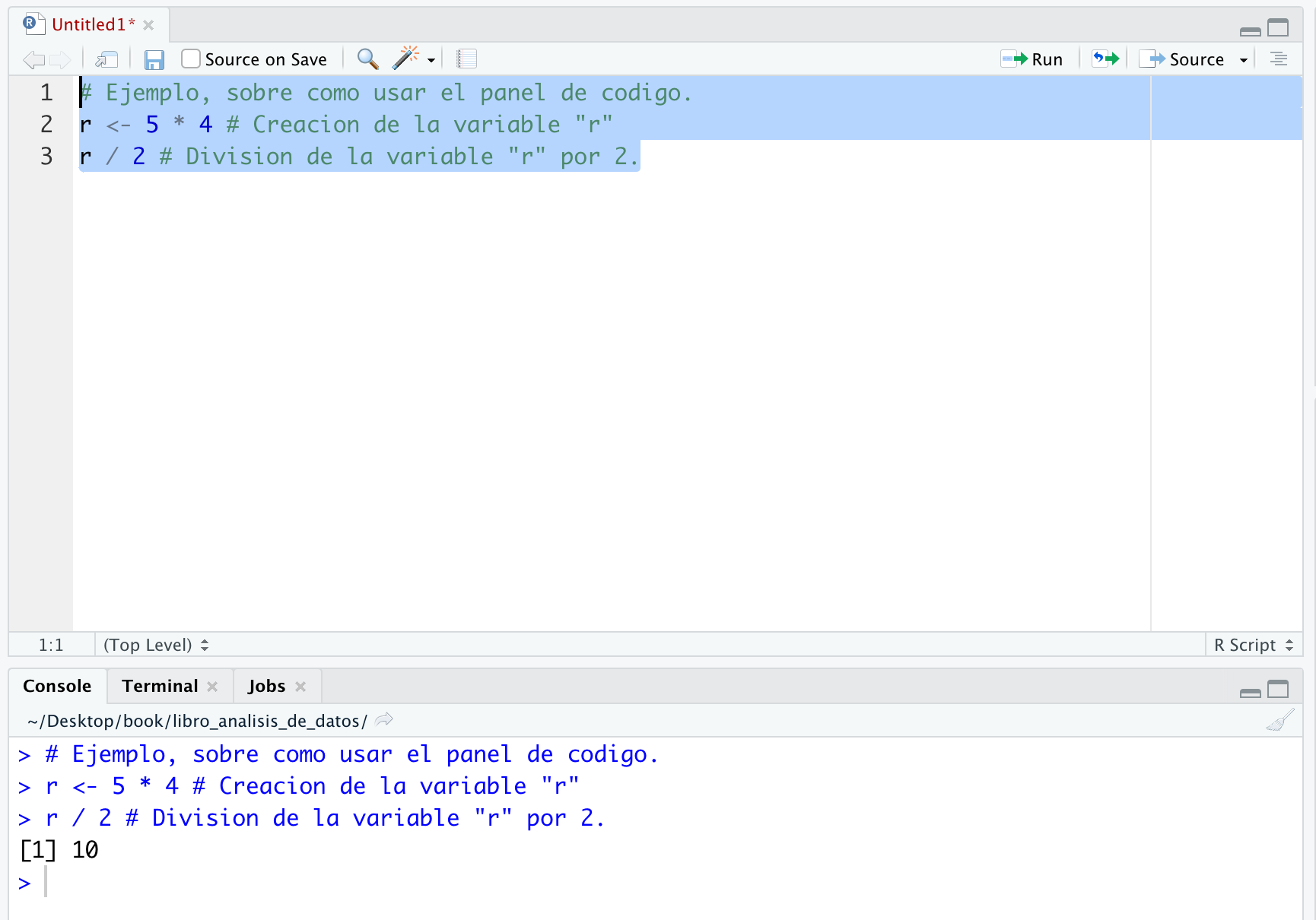Open document in new window

[106, 59]
